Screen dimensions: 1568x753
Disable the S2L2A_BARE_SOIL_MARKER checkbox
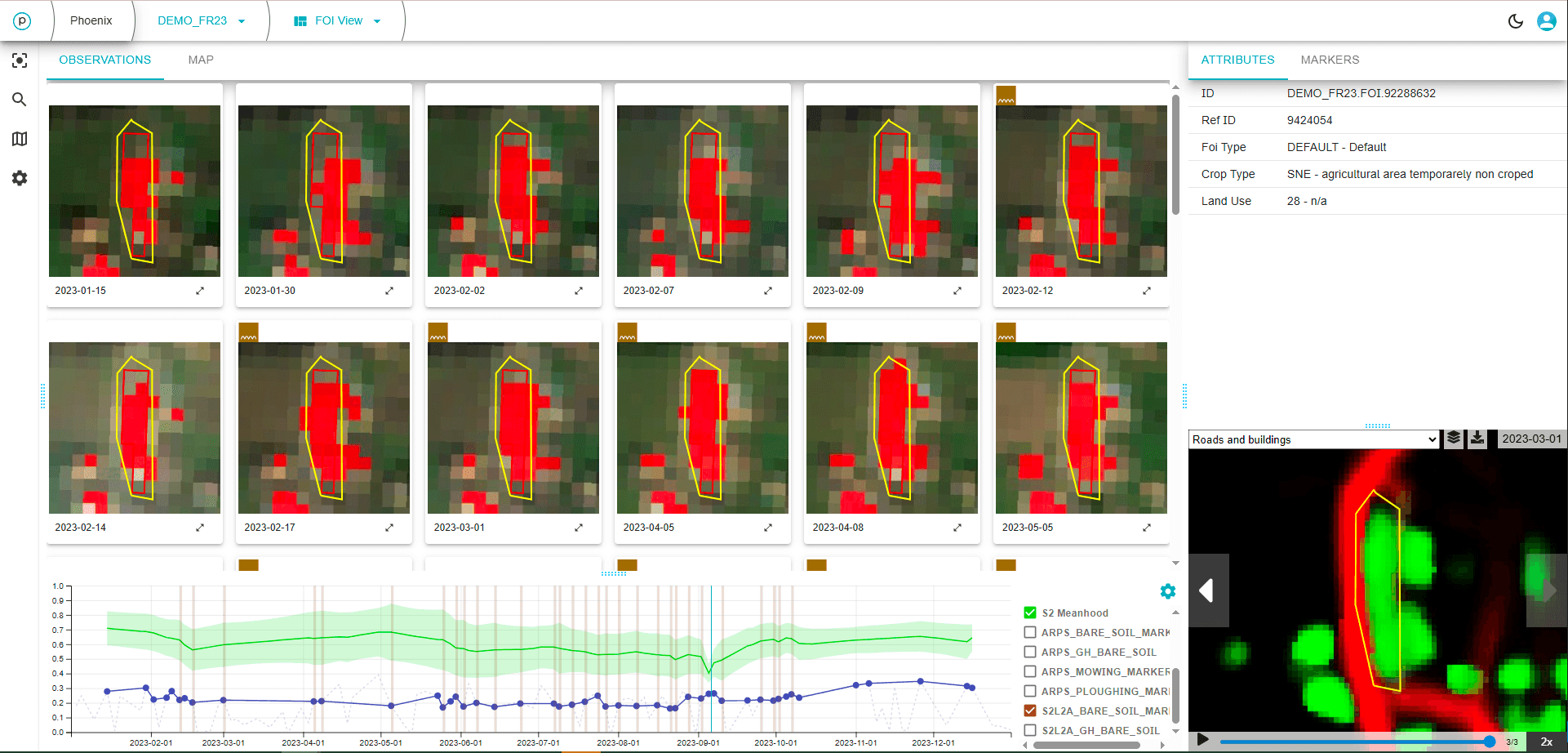coord(1030,711)
